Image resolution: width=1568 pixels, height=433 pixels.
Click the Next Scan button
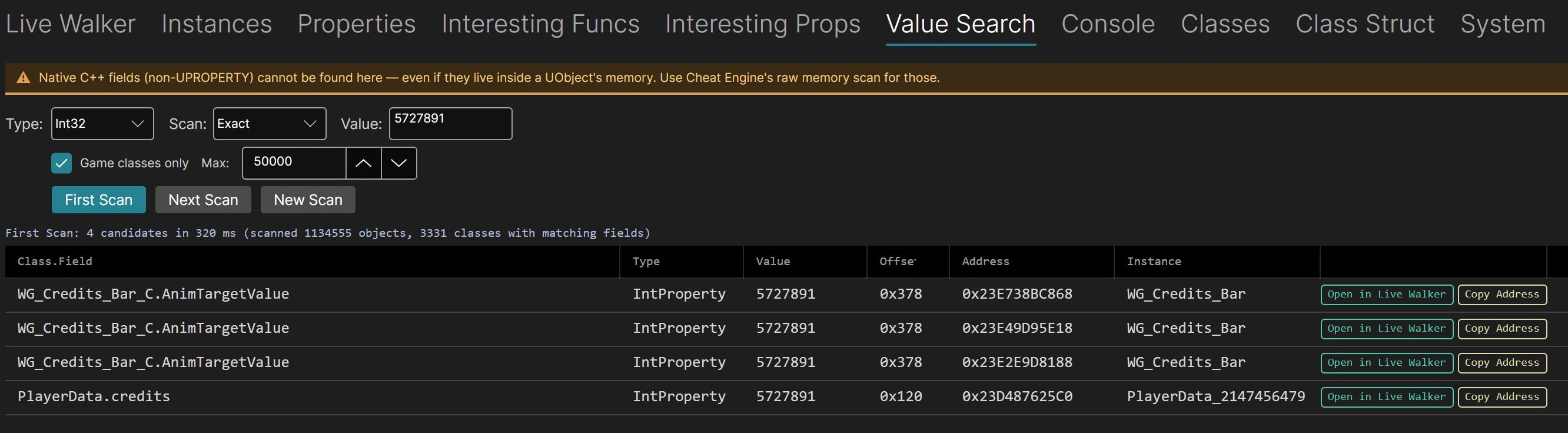point(203,200)
